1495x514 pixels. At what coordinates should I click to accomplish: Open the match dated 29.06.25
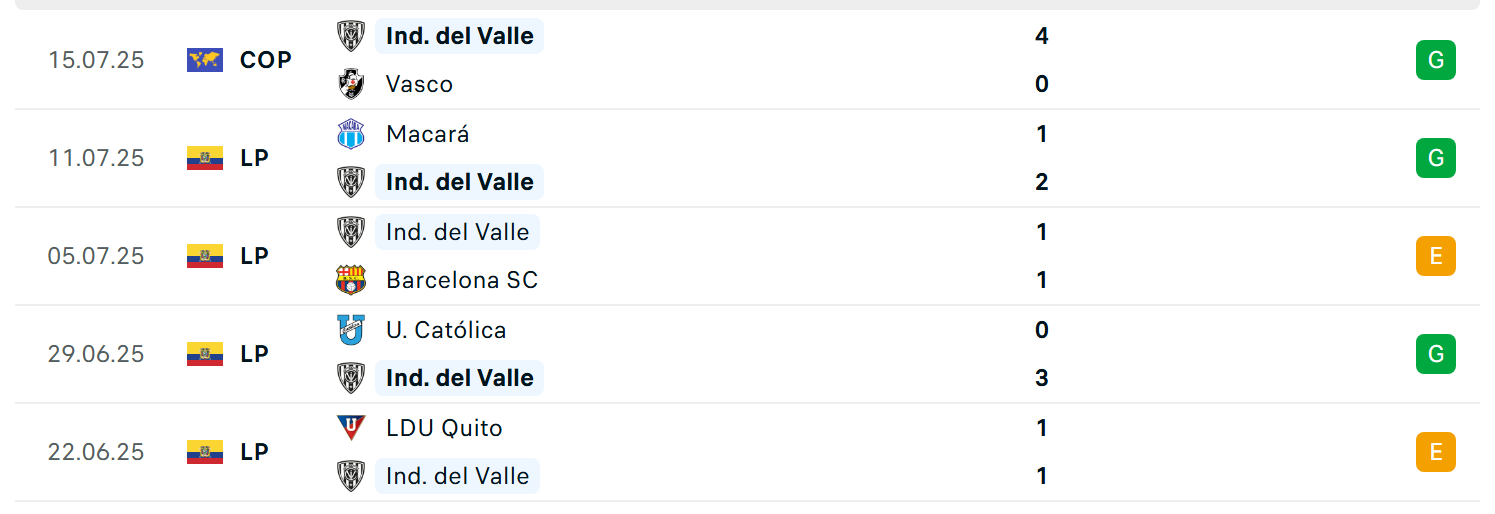[747, 354]
